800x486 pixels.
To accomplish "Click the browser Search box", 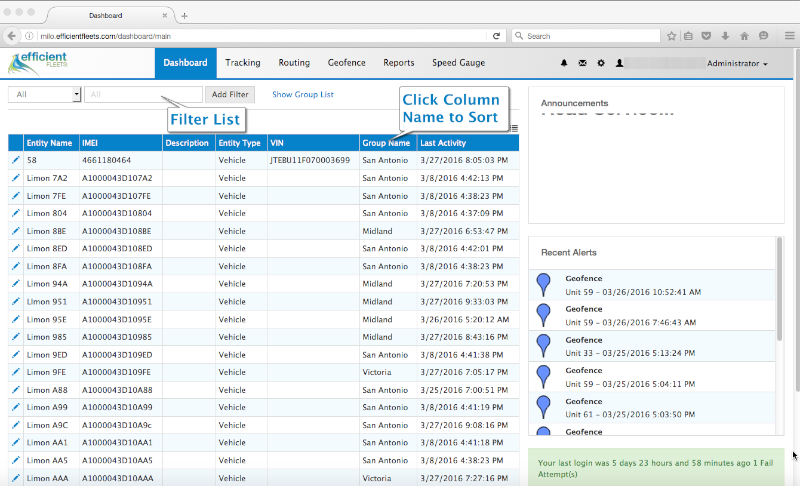I will coord(586,36).
